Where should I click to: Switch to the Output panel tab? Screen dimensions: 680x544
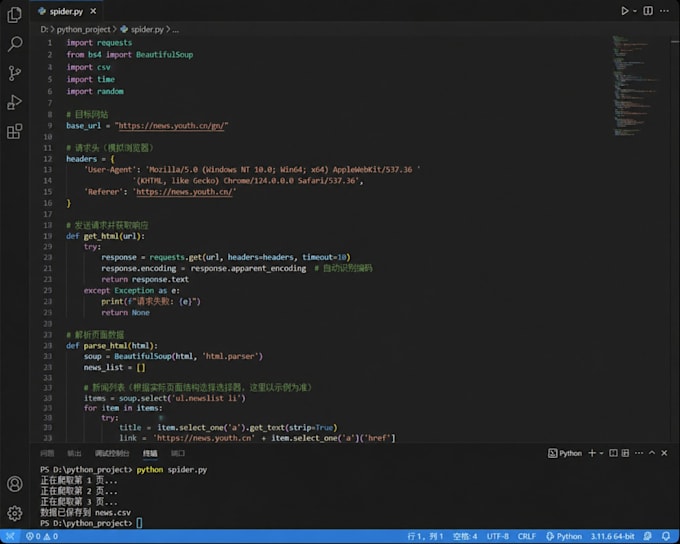tap(74, 453)
